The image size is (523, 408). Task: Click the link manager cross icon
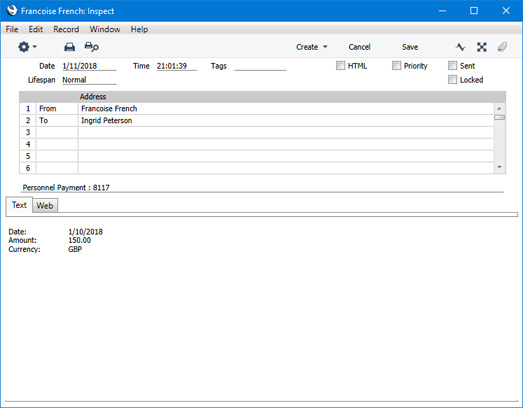tap(481, 47)
